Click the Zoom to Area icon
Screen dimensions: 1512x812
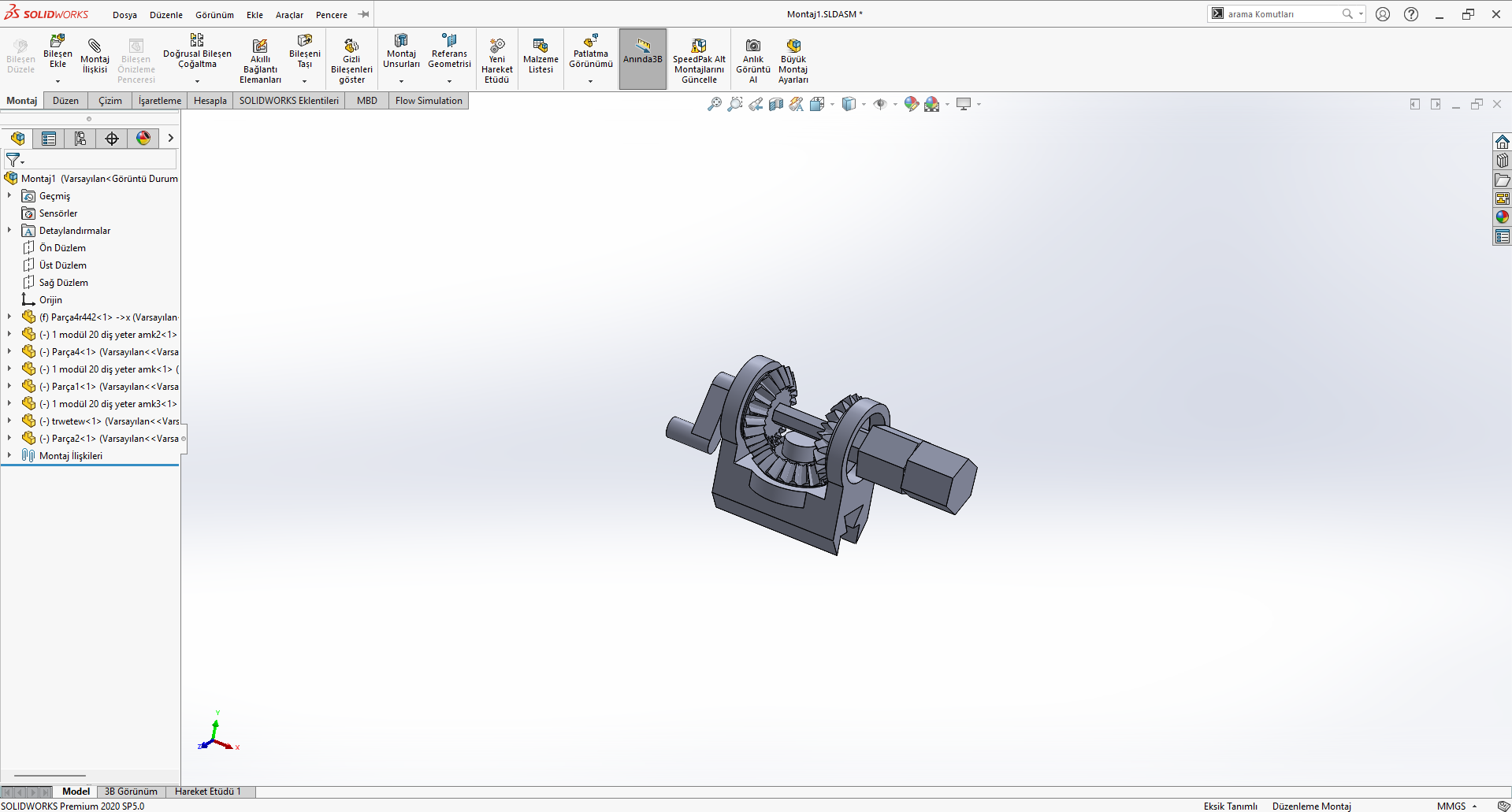735,104
